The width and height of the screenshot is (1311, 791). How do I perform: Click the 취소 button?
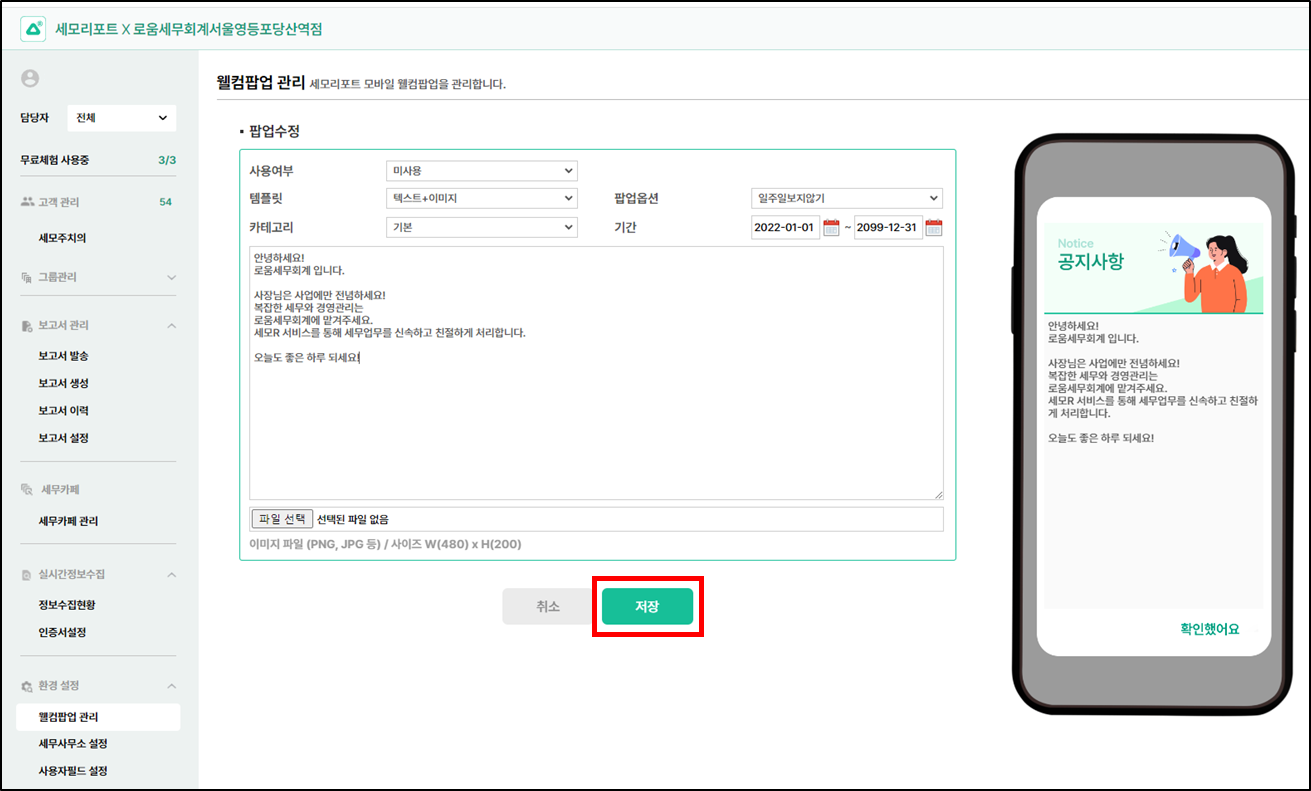pos(548,606)
